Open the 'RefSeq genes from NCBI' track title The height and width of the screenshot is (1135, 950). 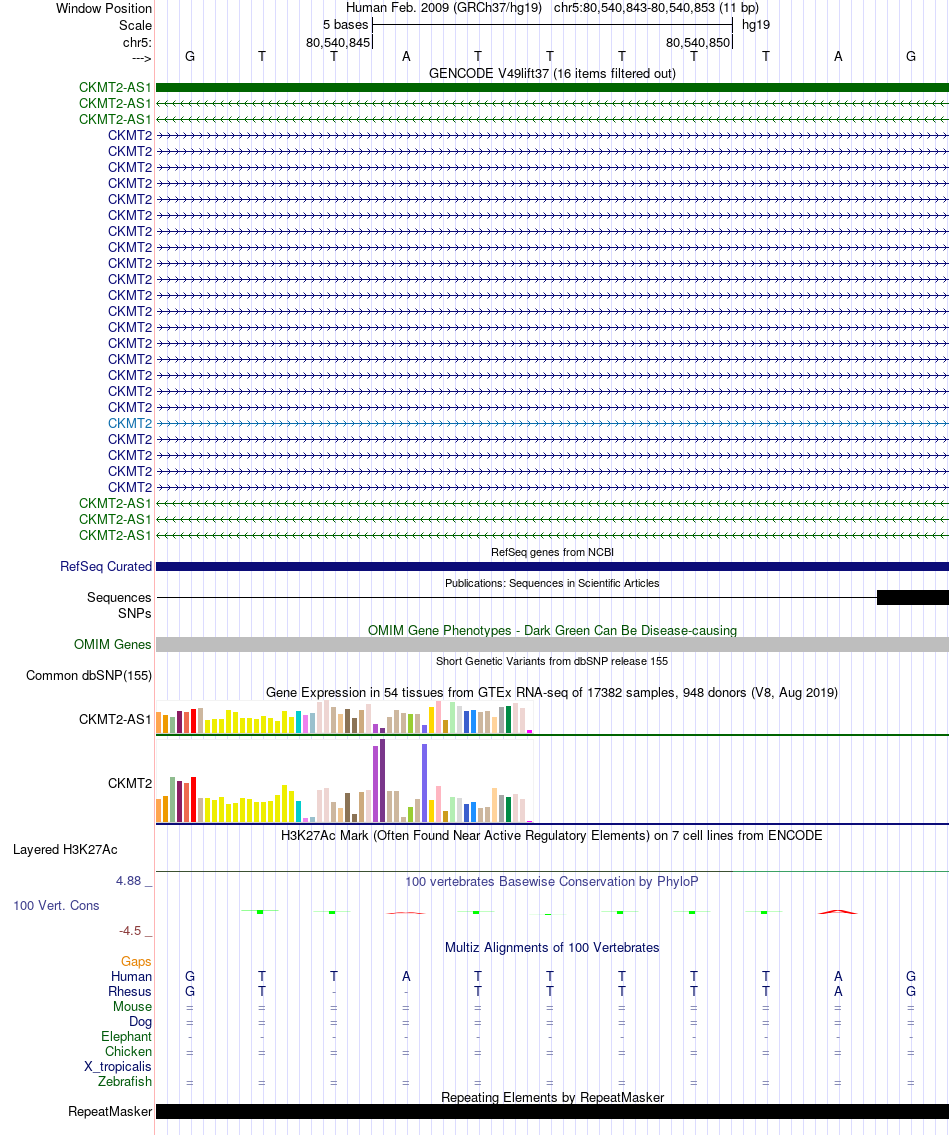552,552
